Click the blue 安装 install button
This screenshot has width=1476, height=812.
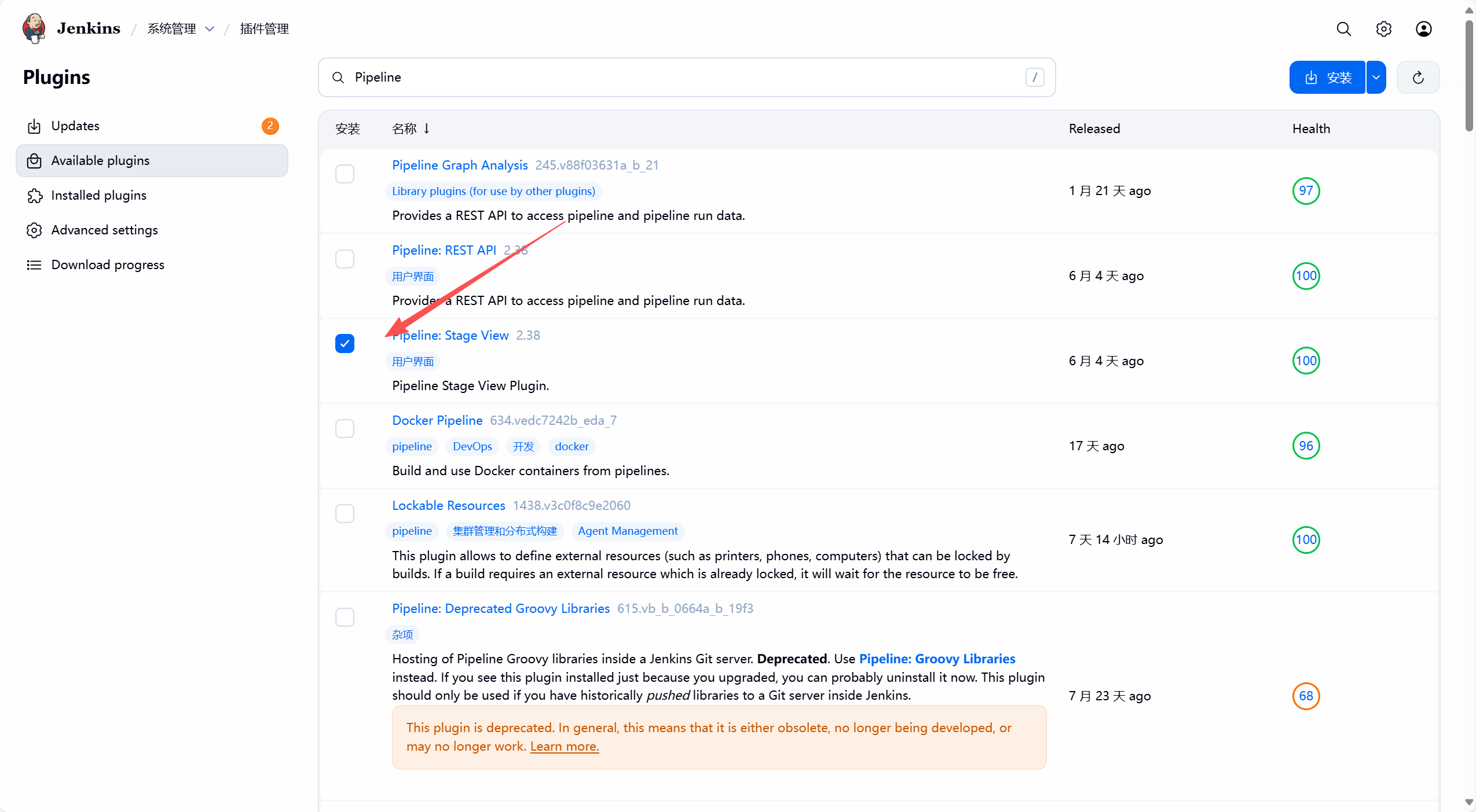[x=1327, y=78]
